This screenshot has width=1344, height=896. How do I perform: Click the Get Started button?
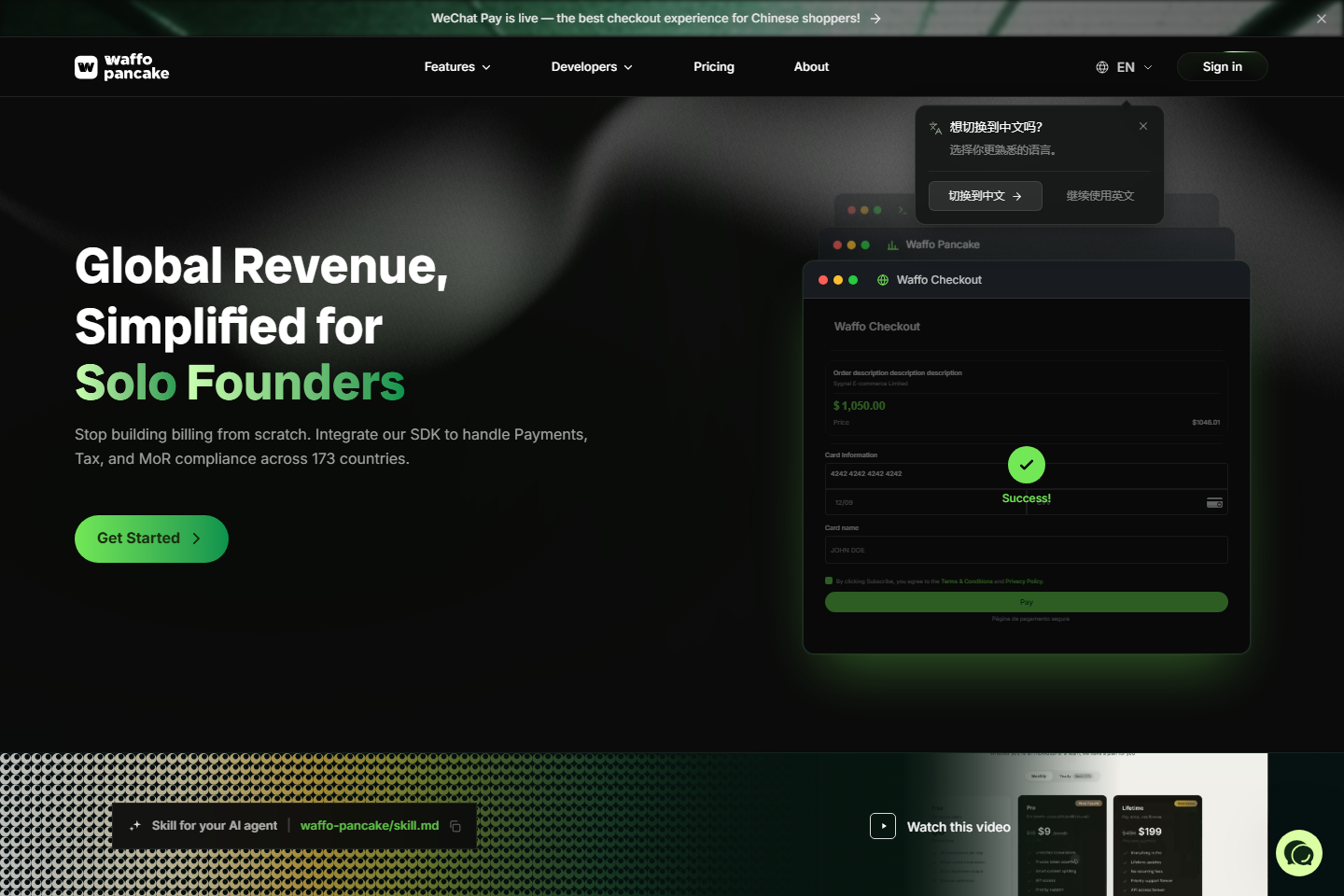pyautogui.click(x=151, y=539)
